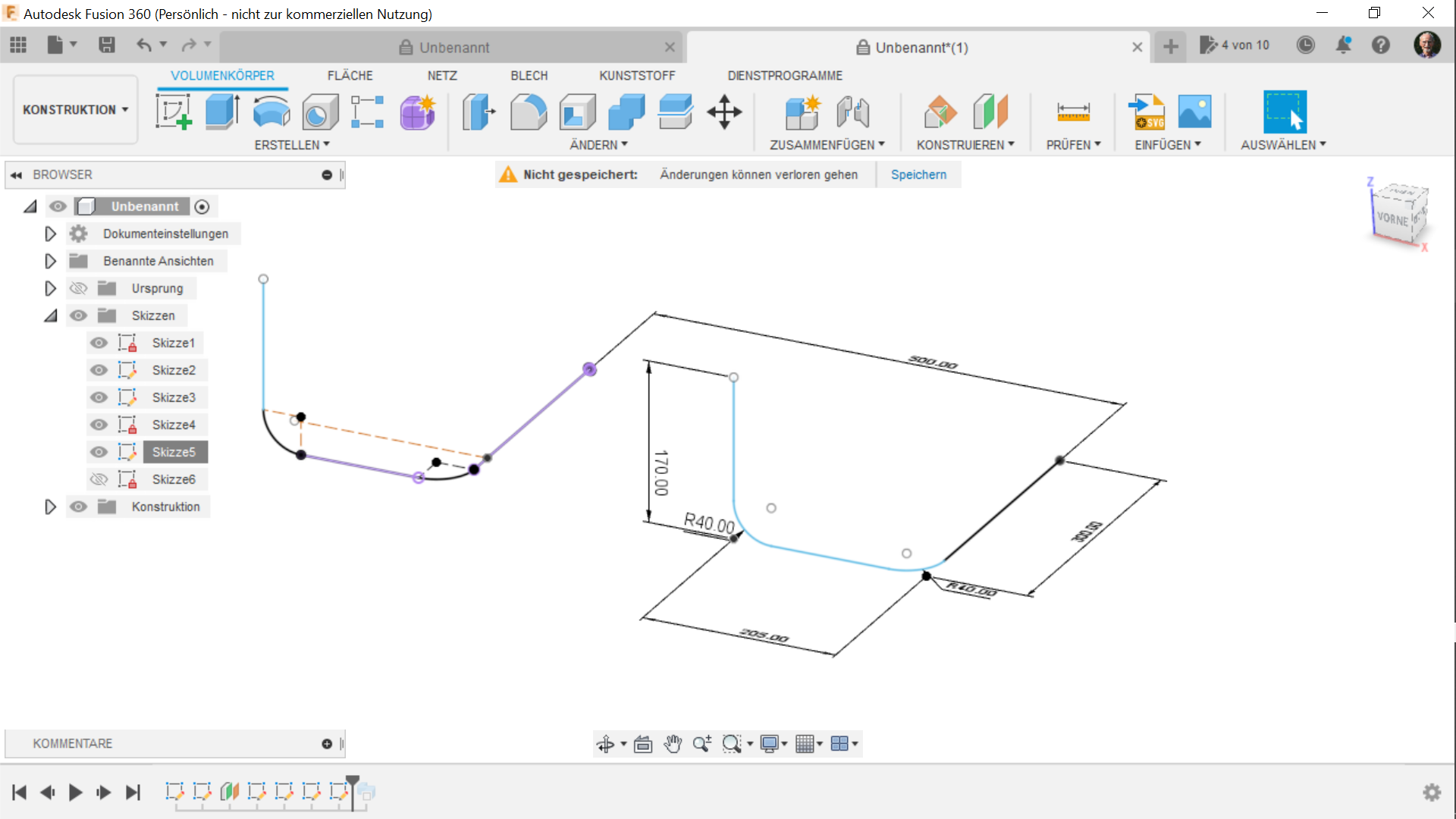Select the Pan hand tool
The image size is (1456, 819).
(673, 744)
